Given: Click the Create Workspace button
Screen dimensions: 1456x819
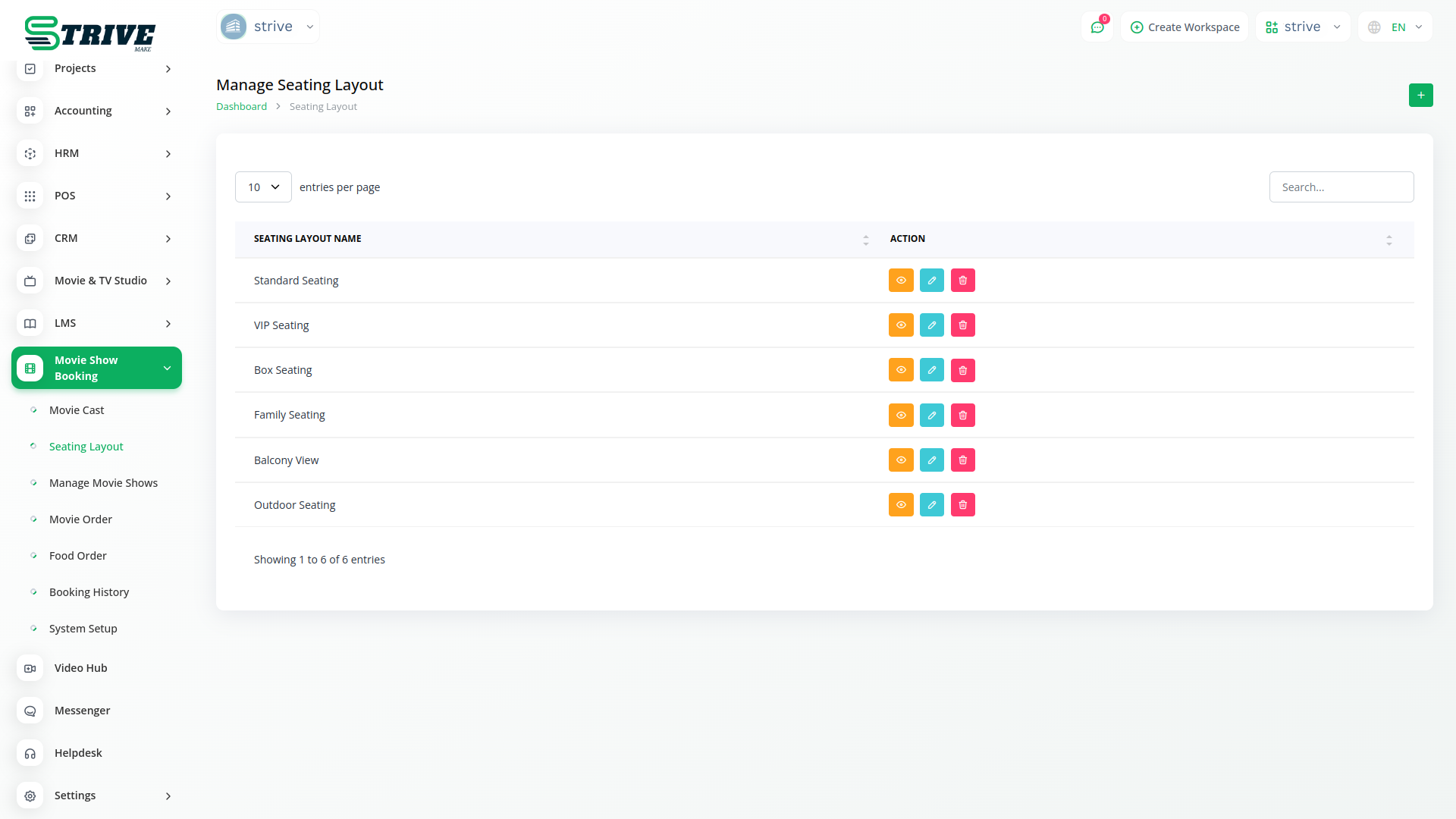Looking at the screenshot, I should [1185, 27].
